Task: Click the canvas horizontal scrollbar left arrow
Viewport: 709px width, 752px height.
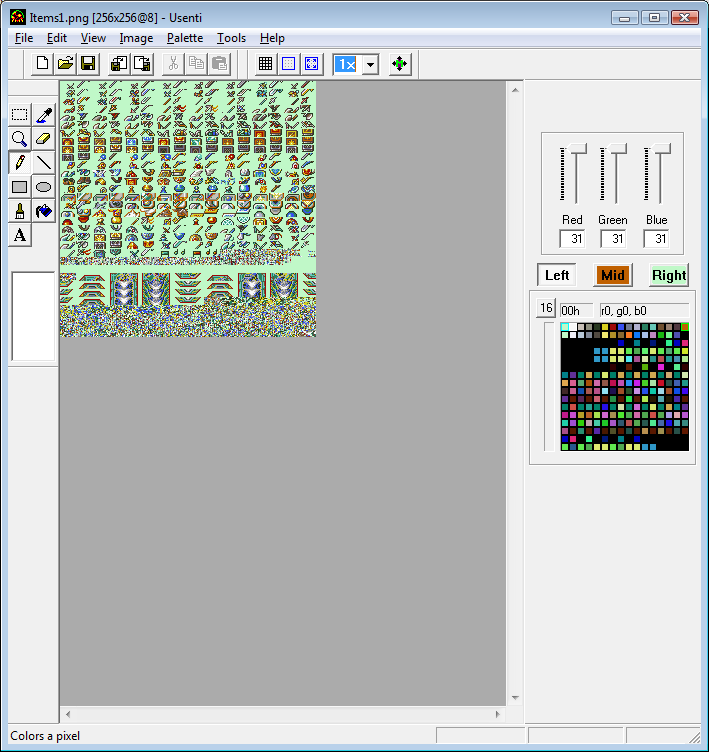Action: click(68, 714)
